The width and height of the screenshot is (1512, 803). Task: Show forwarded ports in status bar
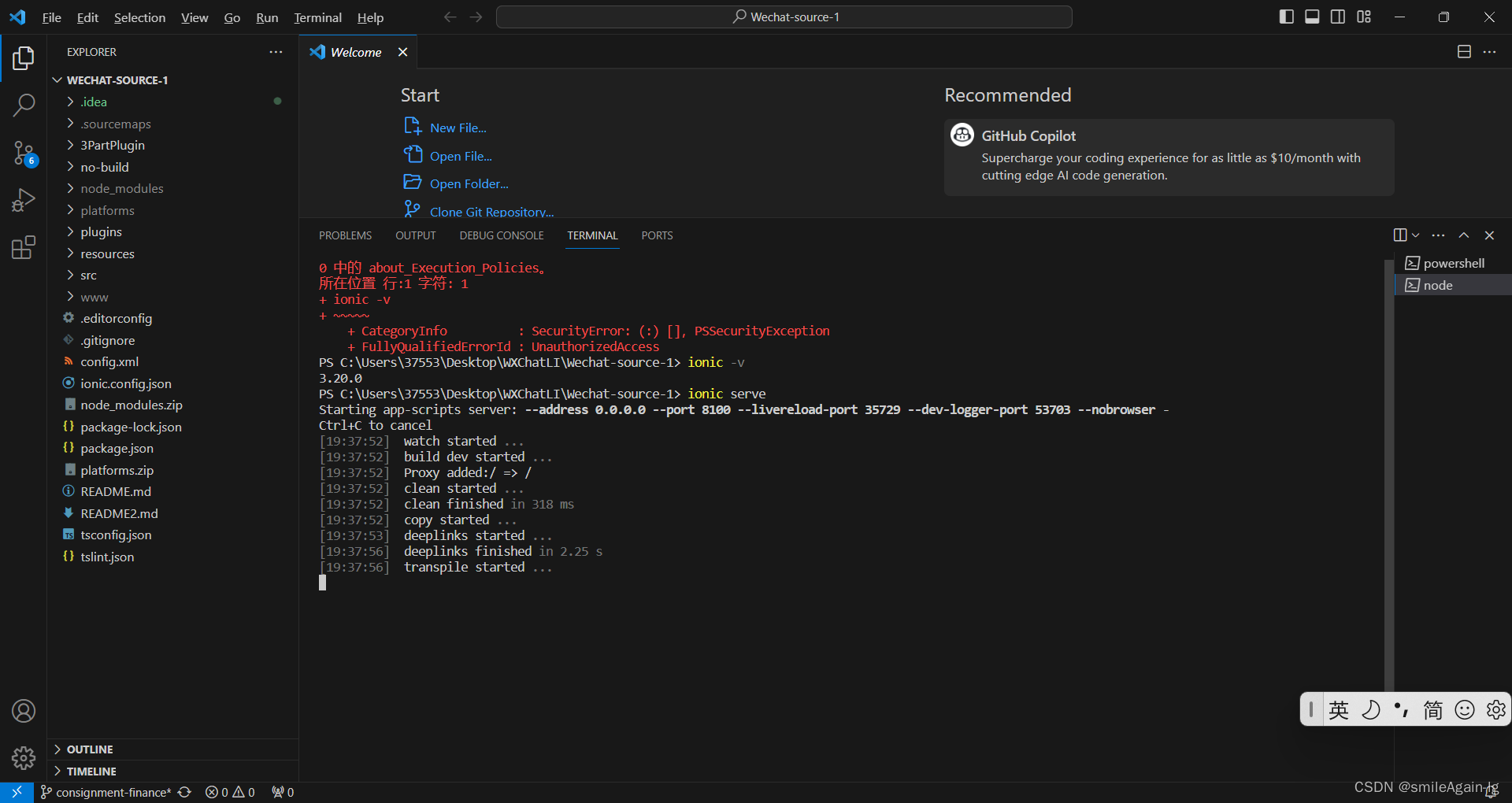(282, 792)
